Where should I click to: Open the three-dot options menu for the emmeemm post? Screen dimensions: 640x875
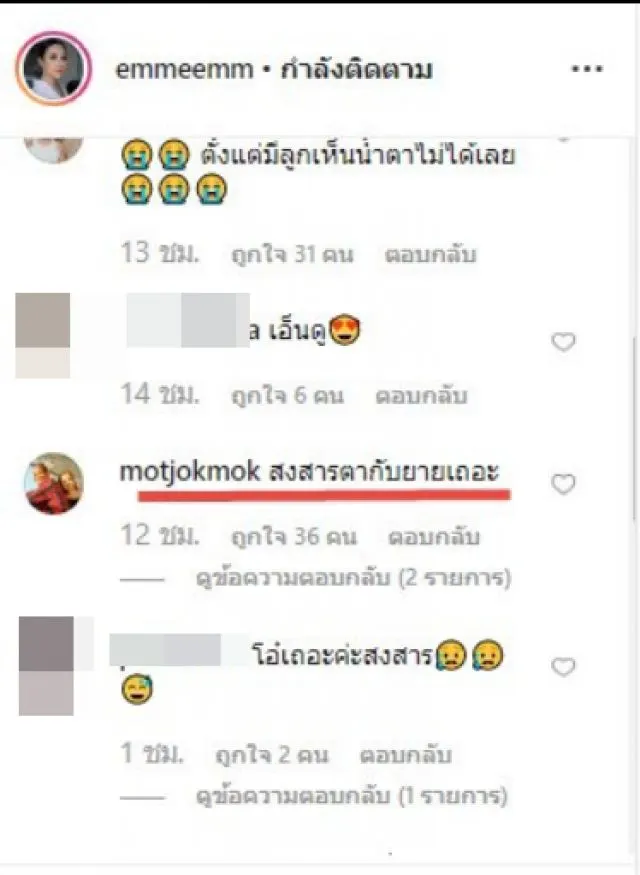[x=587, y=69]
